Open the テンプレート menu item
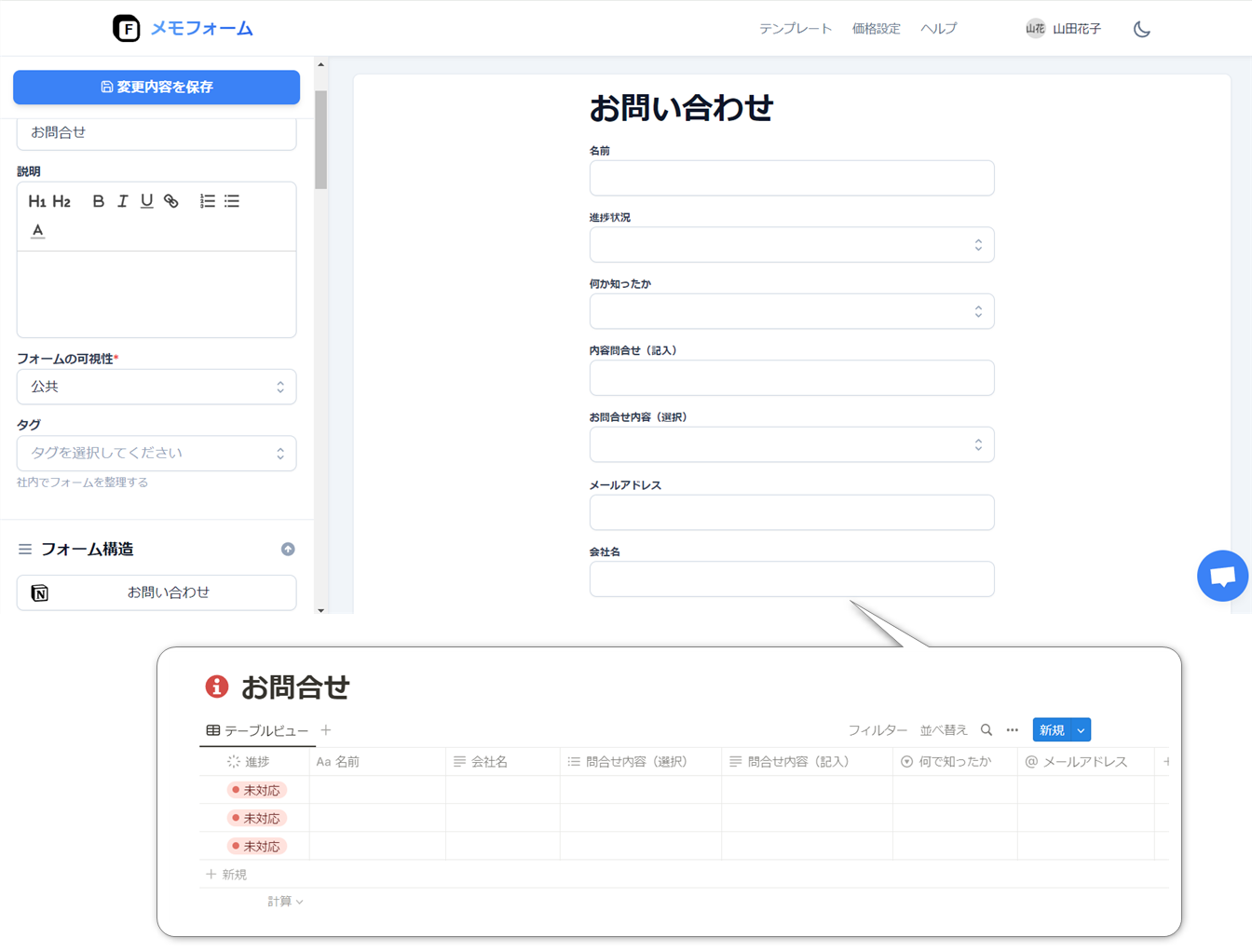 (x=795, y=29)
